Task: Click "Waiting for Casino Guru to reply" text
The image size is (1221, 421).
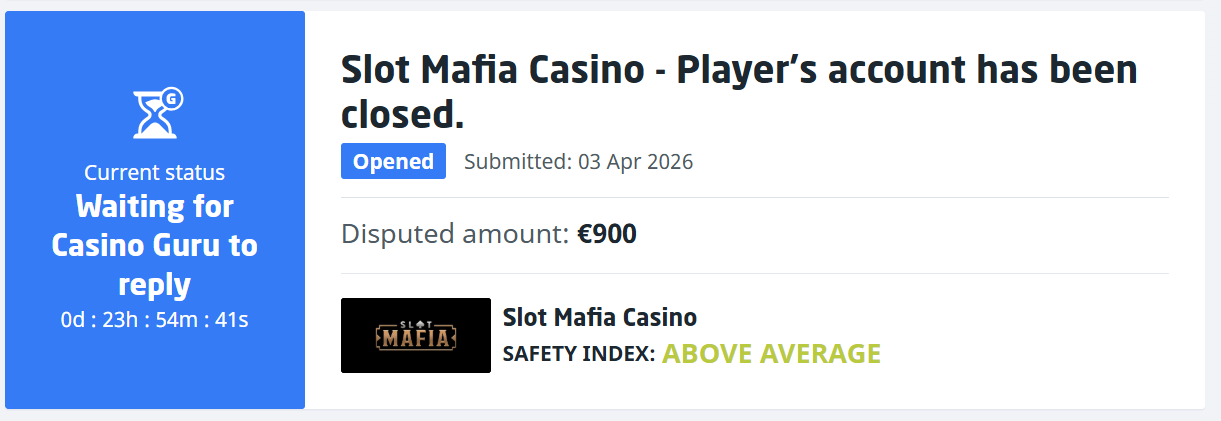Action: [155, 245]
